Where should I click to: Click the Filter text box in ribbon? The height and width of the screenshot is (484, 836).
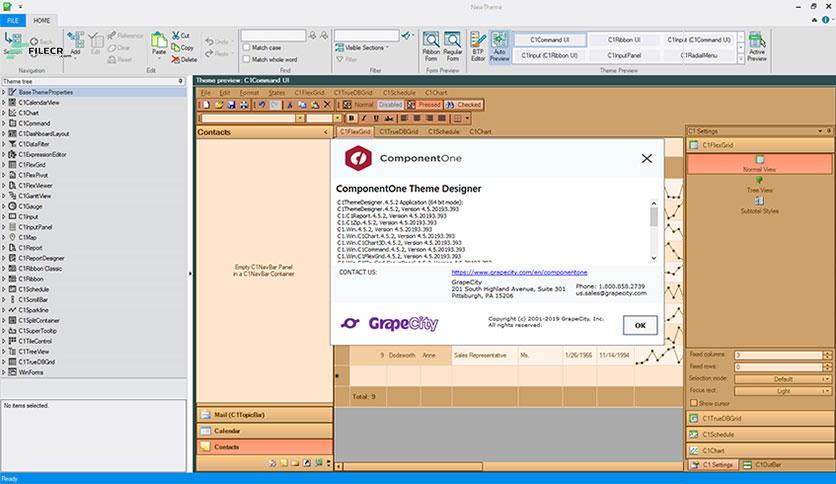pyautogui.click(x=367, y=35)
